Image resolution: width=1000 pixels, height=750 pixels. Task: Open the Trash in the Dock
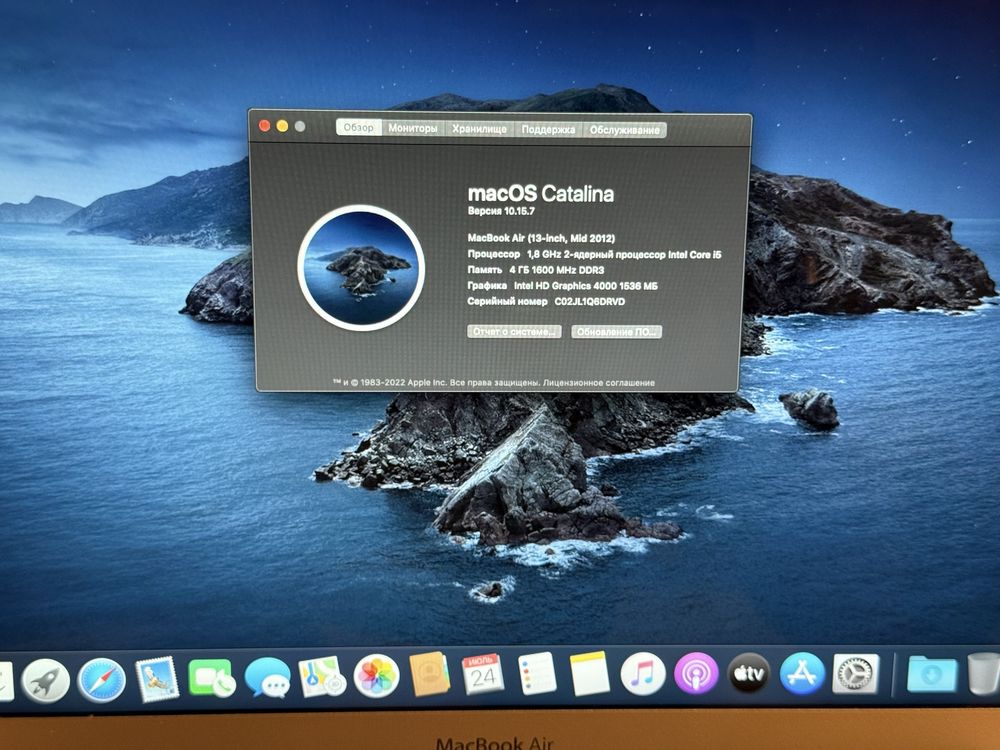pyautogui.click(x=983, y=673)
